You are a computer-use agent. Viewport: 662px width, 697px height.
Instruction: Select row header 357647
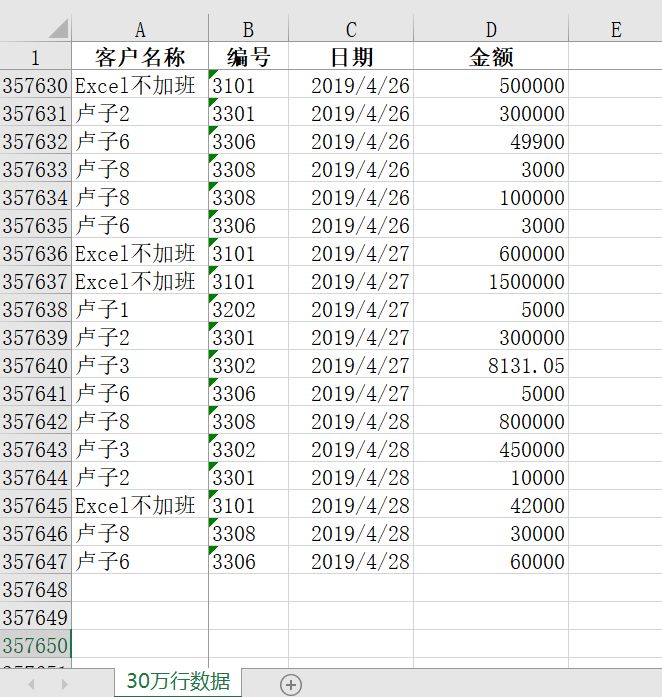point(35,561)
